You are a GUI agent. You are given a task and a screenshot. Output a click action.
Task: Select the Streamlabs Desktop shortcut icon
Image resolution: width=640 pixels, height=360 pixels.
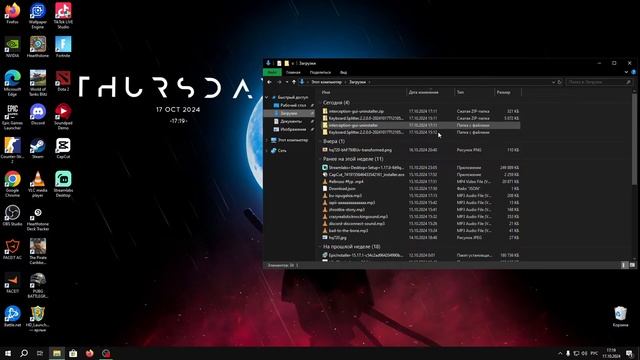(63, 184)
